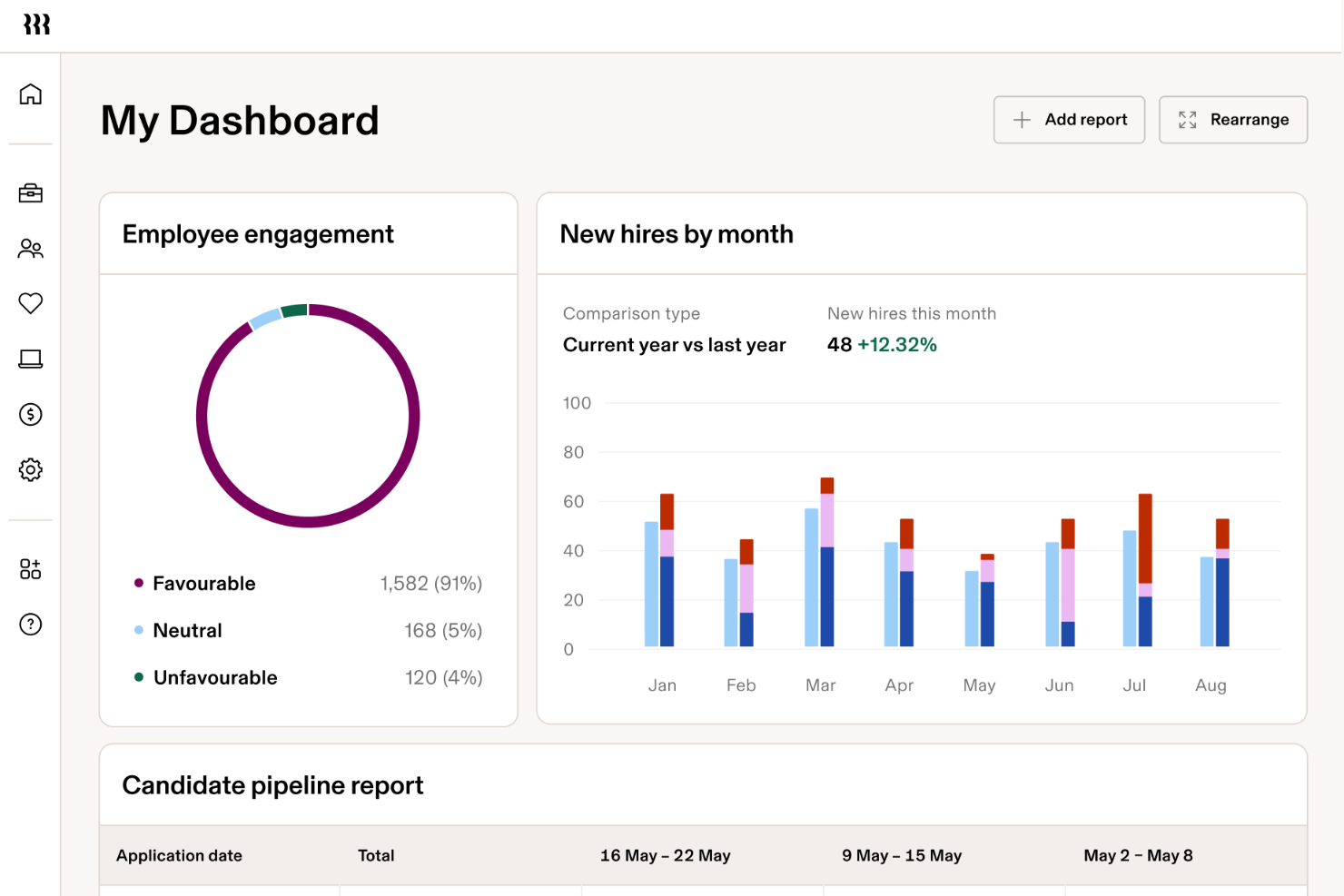Screen dimensions: 1344x896
Task: Click the Candidate pipeline report title
Action: (272, 785)
